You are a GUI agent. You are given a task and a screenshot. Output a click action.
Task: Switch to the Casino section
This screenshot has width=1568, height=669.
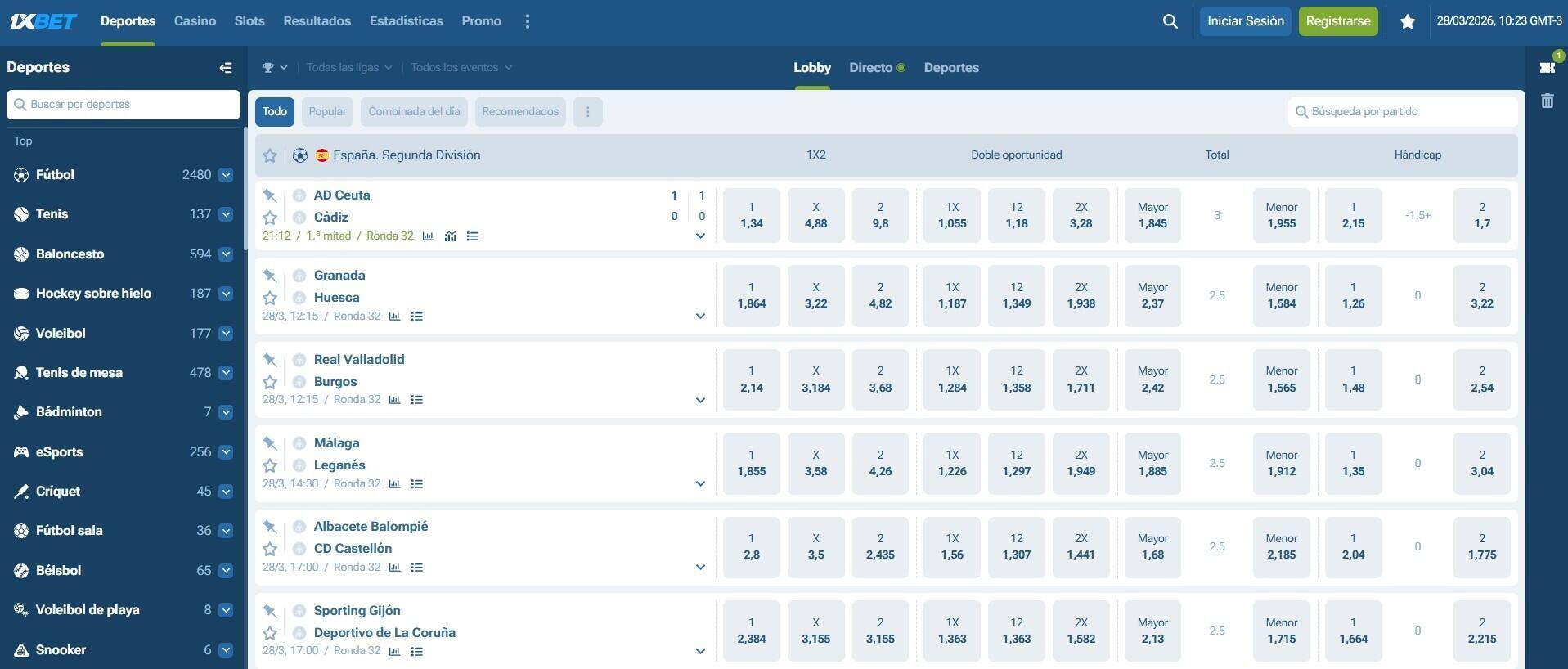click(x=195, y=21)
